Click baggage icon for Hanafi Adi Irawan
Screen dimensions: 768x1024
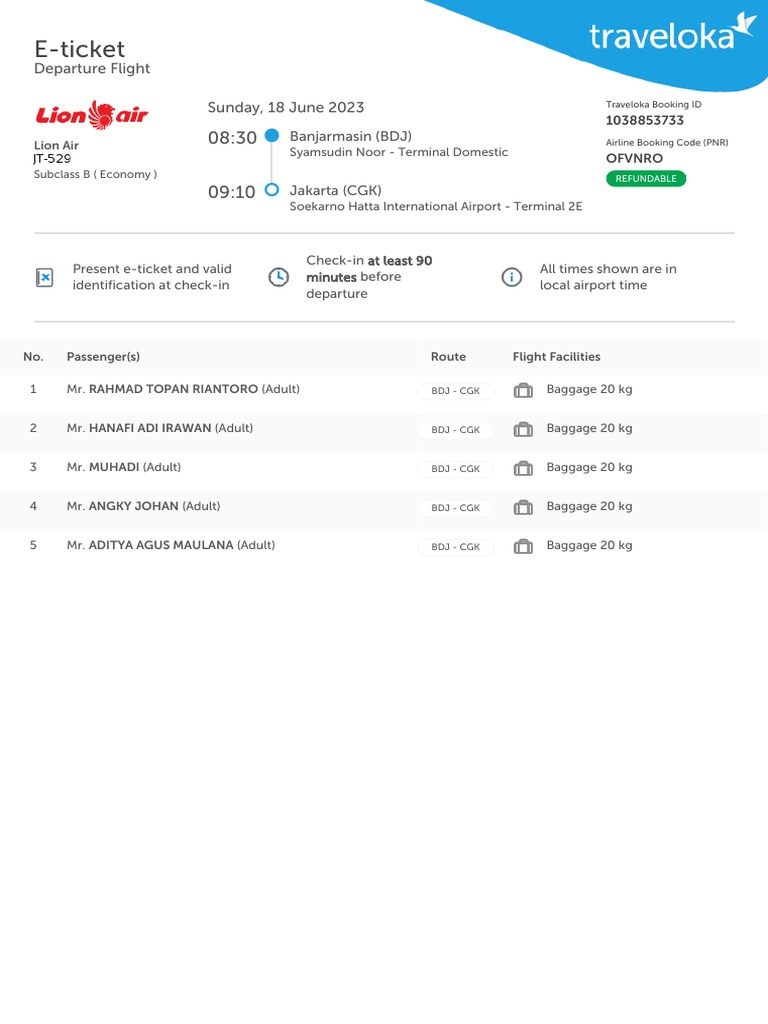(x=523, y=429)
